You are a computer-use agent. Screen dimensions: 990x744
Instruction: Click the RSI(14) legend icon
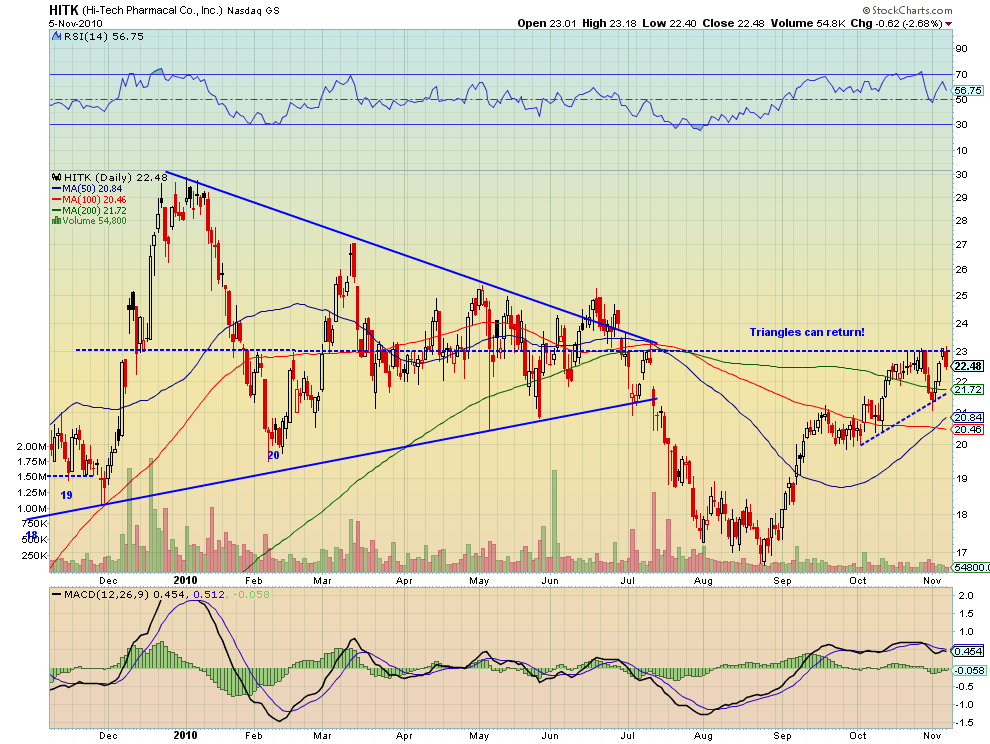(57, 37)
